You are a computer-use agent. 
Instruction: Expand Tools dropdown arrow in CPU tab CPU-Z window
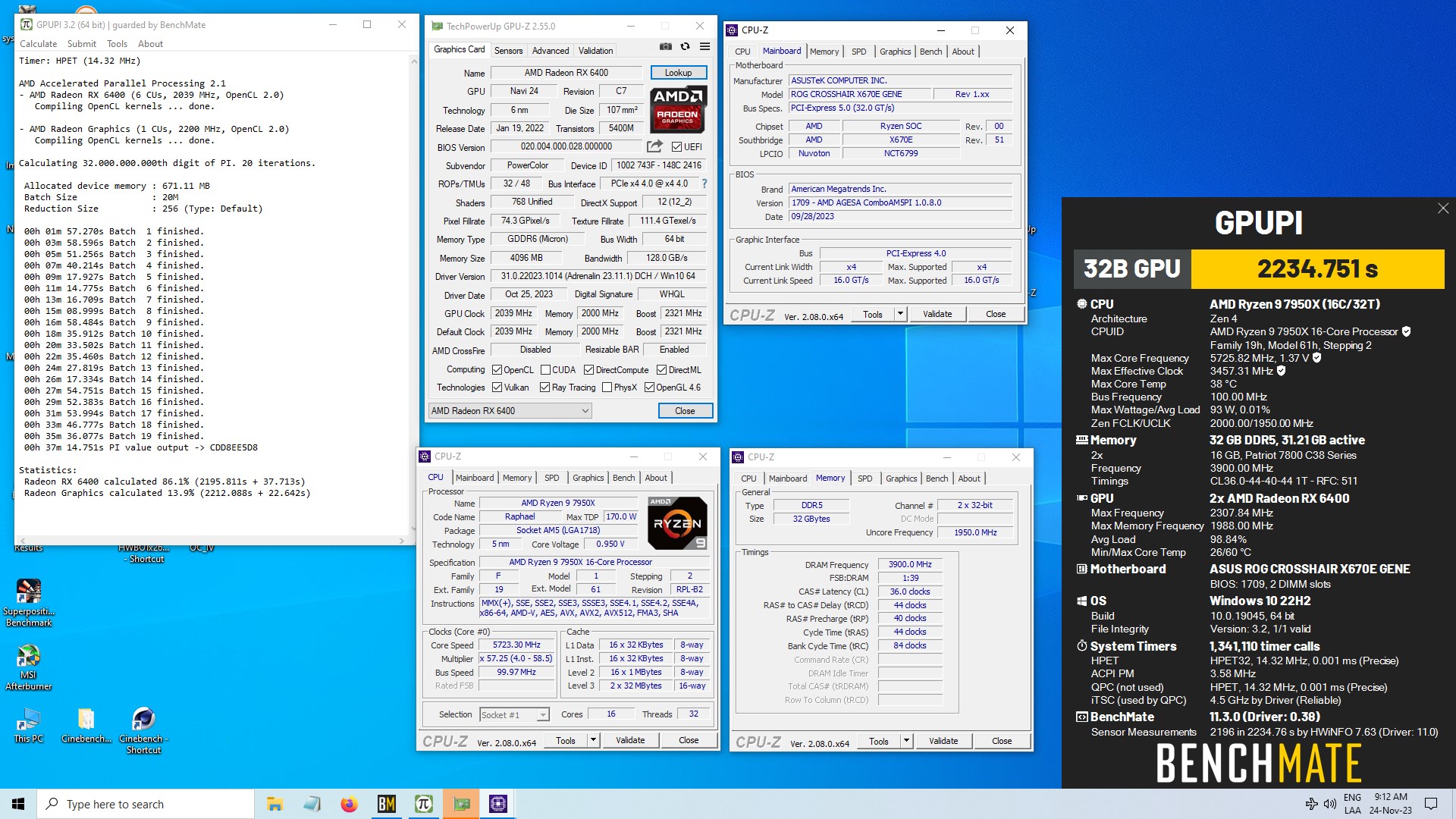[593, 741]
